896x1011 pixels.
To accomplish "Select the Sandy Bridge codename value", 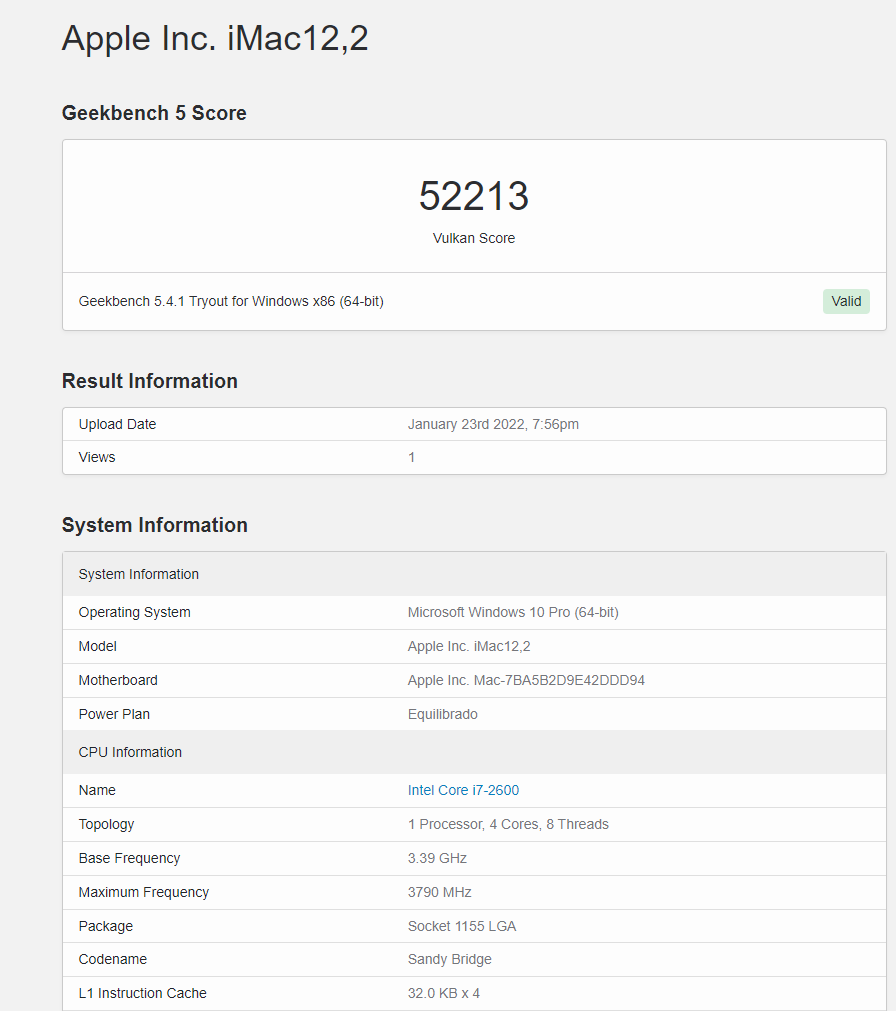I will 449,959.
